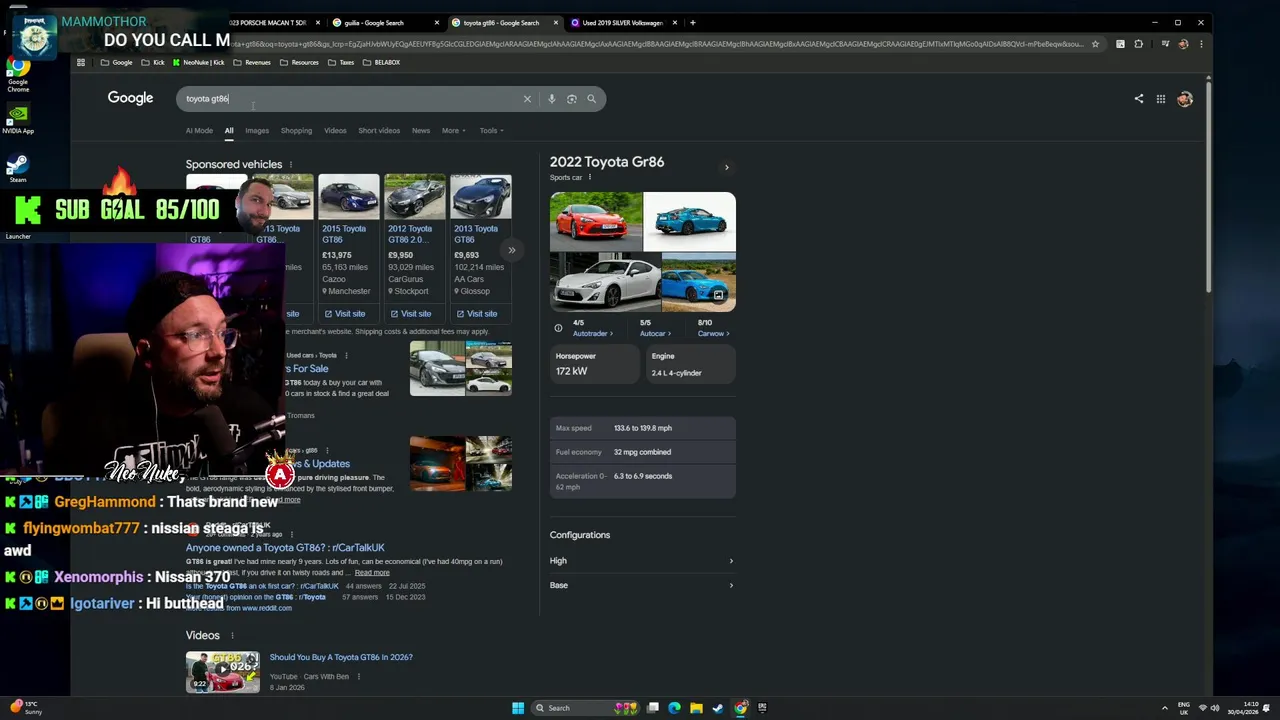Open the bookmarks bar apps grid
Viewport: 1280px width, 720px height.
click(81, 62)
